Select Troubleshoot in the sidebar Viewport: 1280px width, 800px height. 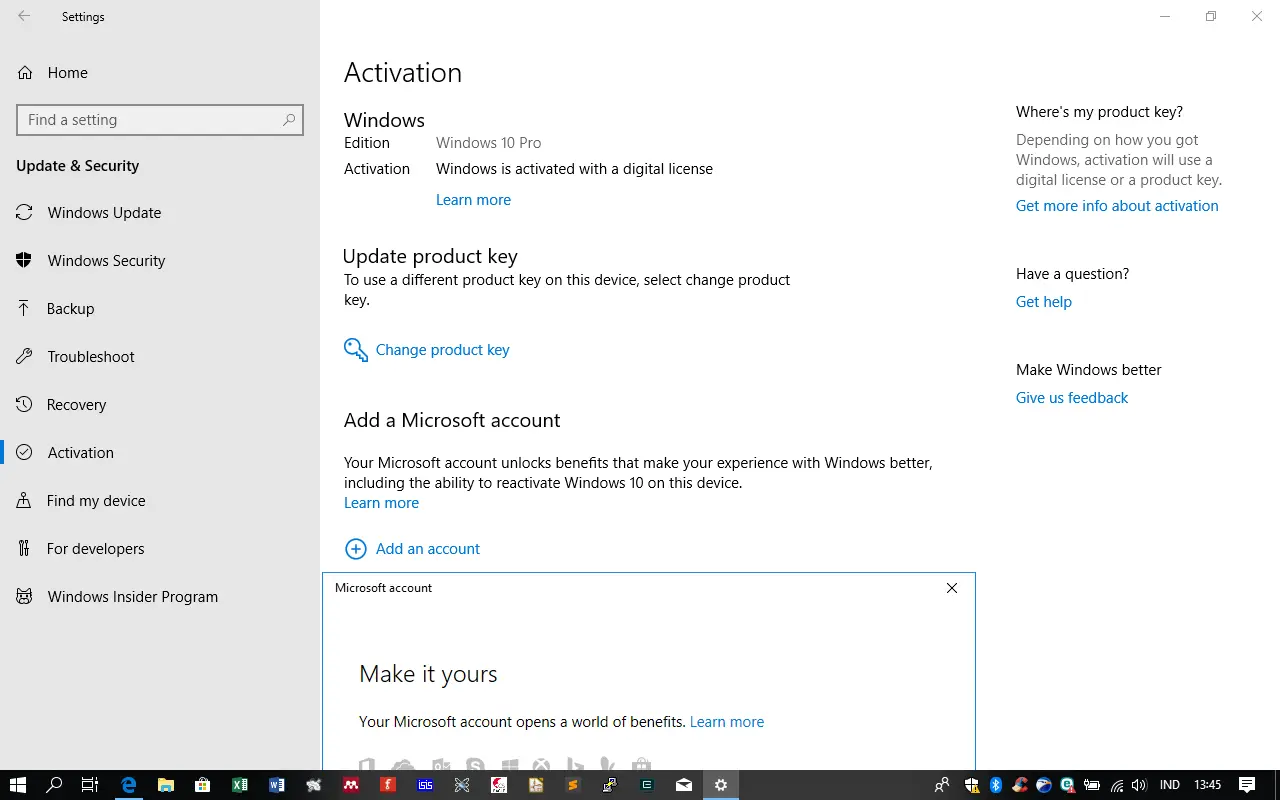click(90, 357)
